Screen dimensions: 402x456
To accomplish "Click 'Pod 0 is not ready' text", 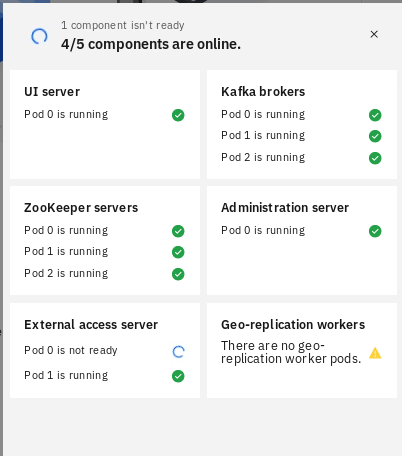I will (71, 350).
